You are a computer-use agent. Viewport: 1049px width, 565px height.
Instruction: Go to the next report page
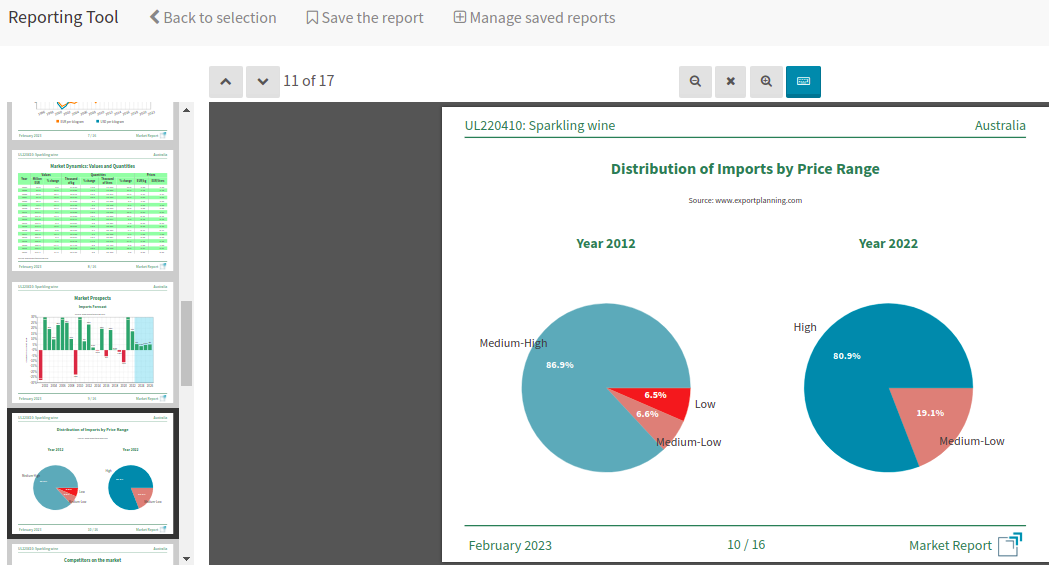coord(263,82)
